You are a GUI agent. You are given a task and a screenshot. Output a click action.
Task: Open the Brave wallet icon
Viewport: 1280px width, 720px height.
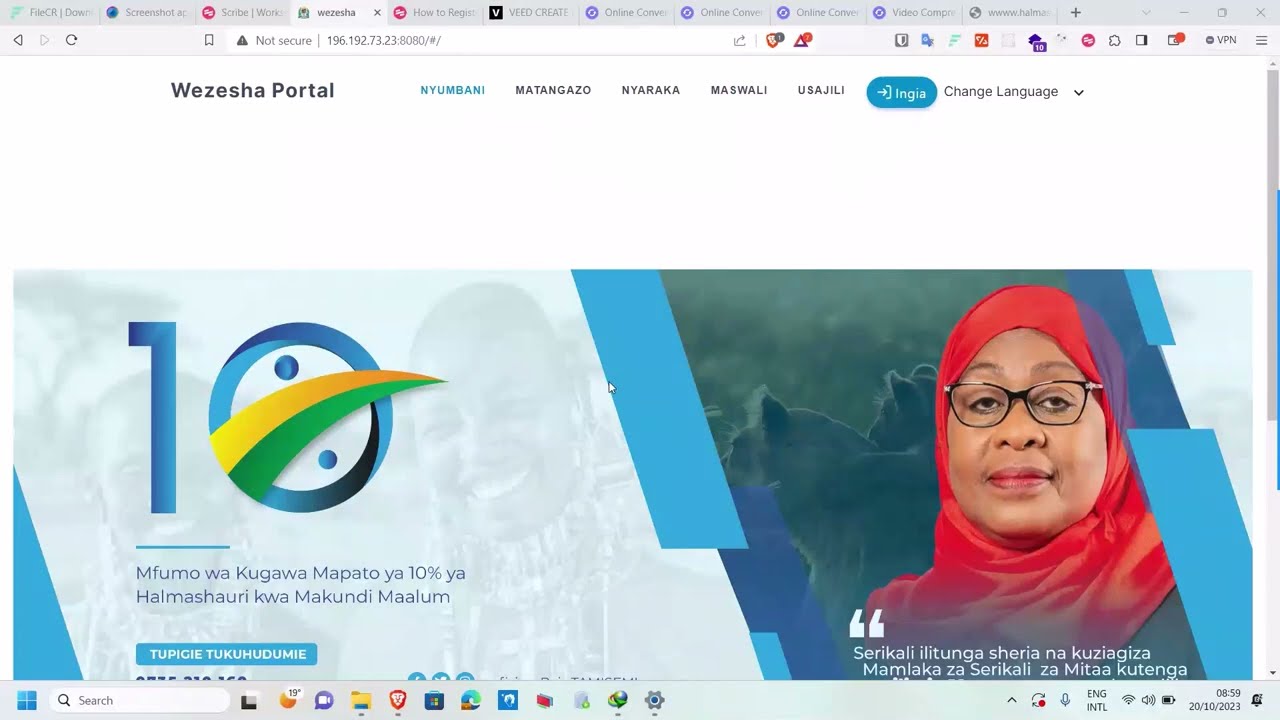point(1175,40)
